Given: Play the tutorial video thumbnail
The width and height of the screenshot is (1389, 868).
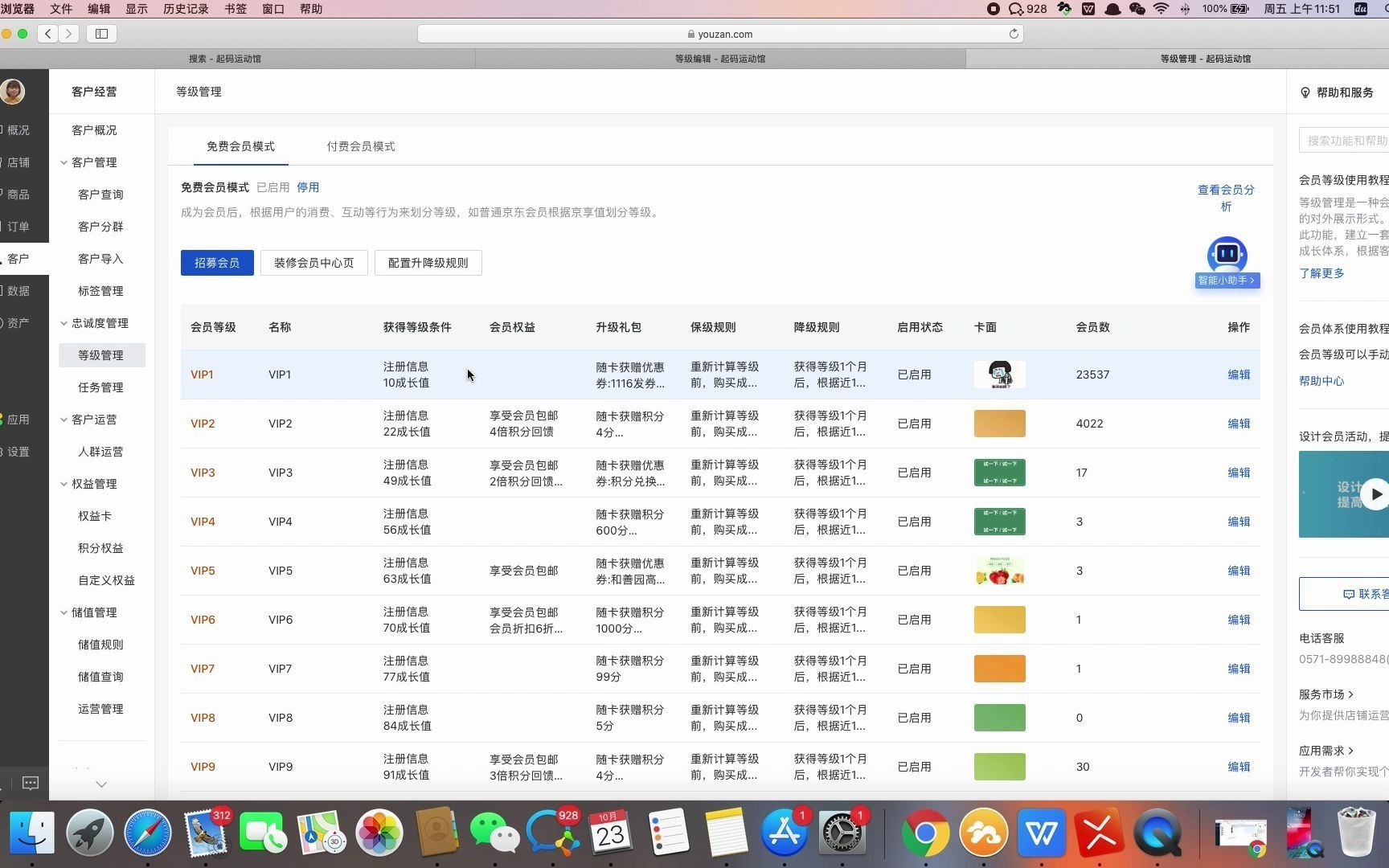Looking at the screenshot, I should [x=1375, y=493].
